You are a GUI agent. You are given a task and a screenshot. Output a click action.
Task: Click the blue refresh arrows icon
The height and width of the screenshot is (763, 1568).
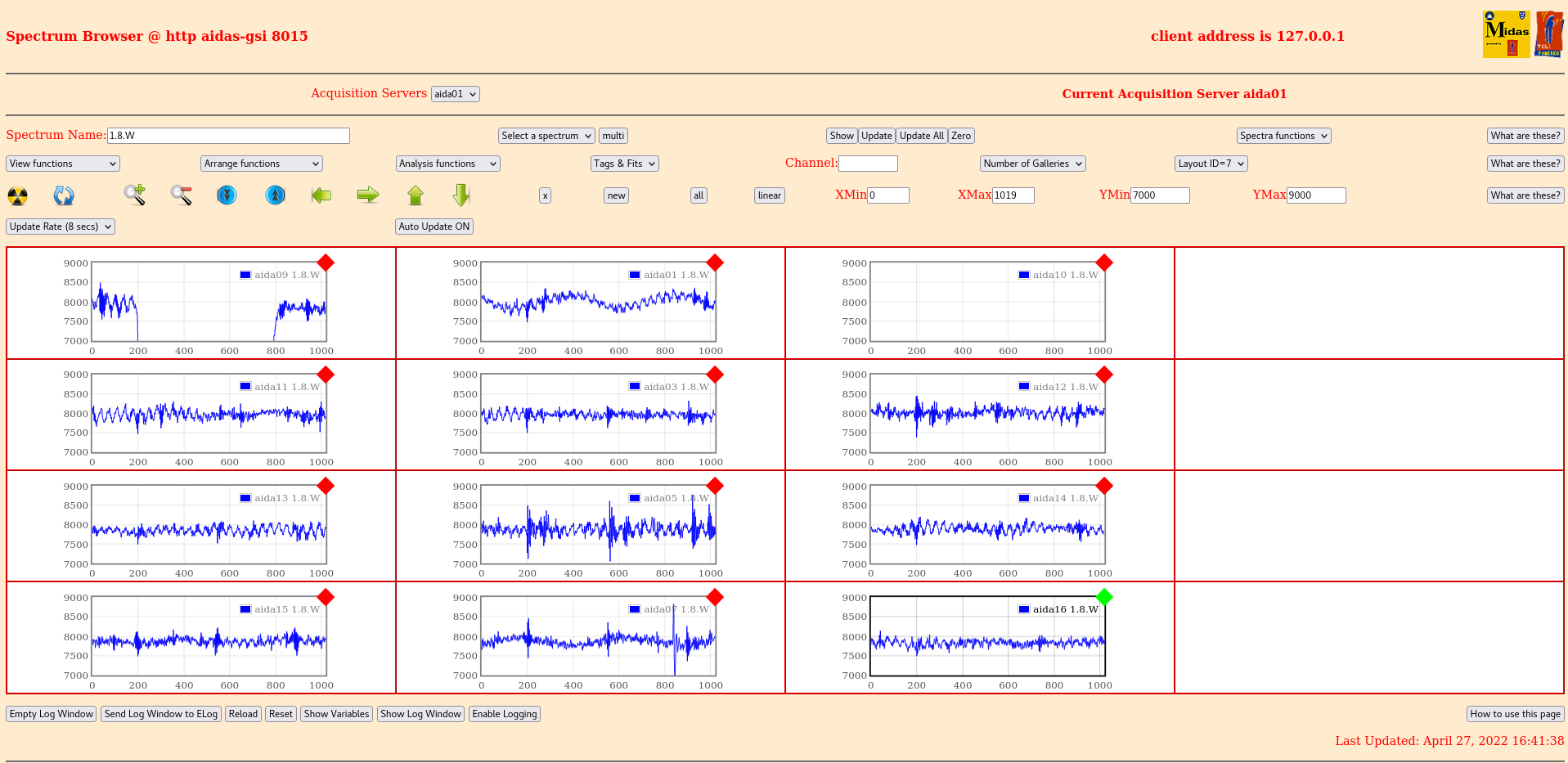pyautogui.click(x=64, y=195)
